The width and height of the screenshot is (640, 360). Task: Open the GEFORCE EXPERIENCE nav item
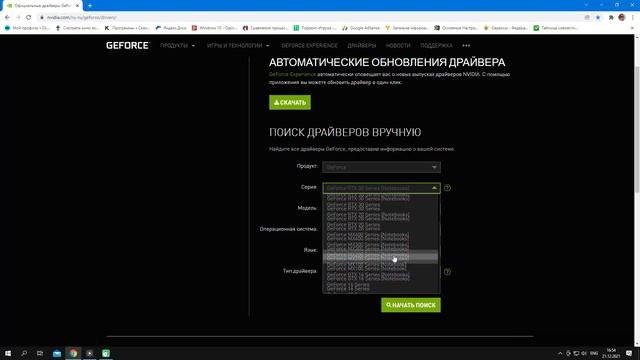pos(309,46)
